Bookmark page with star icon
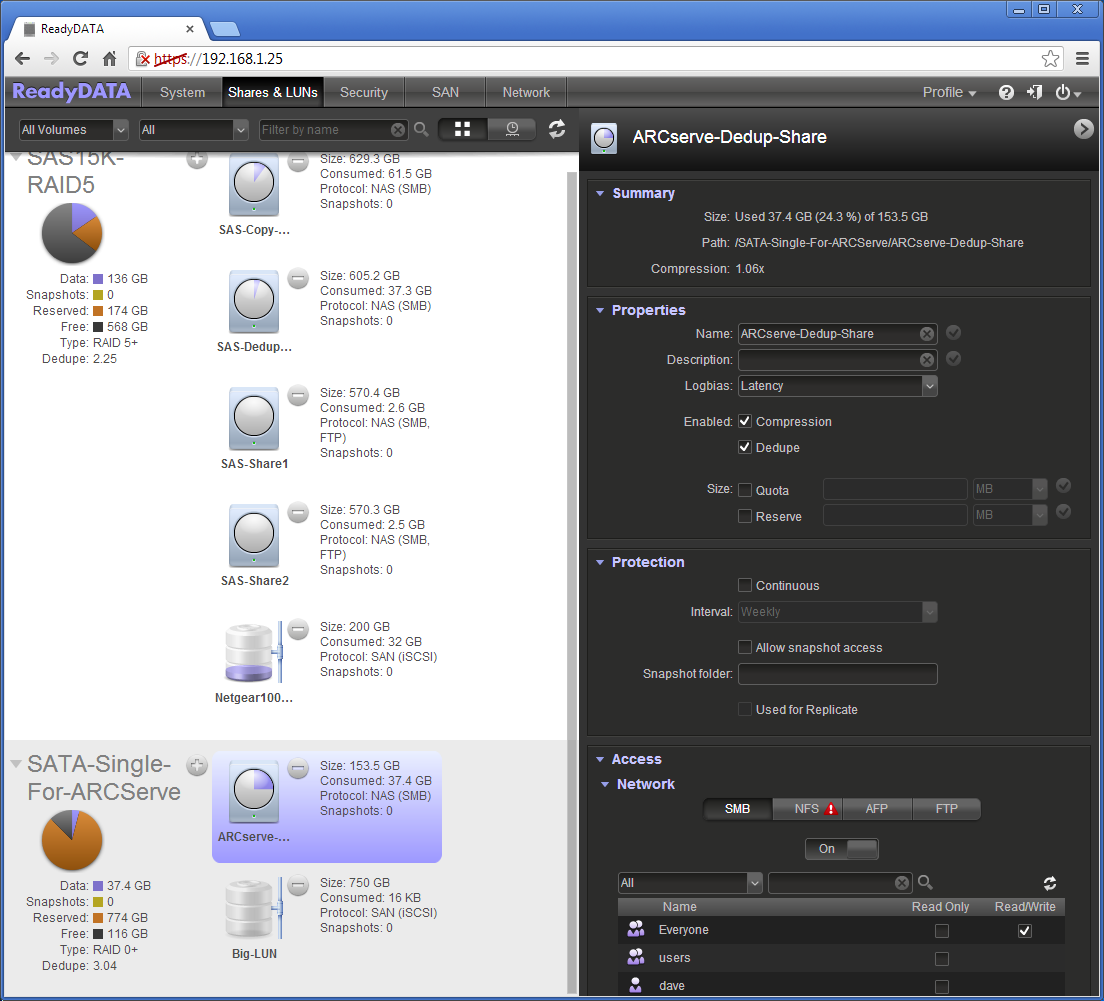 pyautogui.click(x=1050, y=58)
